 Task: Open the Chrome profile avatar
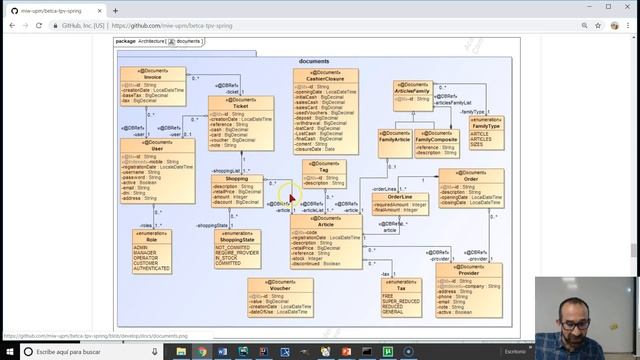(614, 25)
